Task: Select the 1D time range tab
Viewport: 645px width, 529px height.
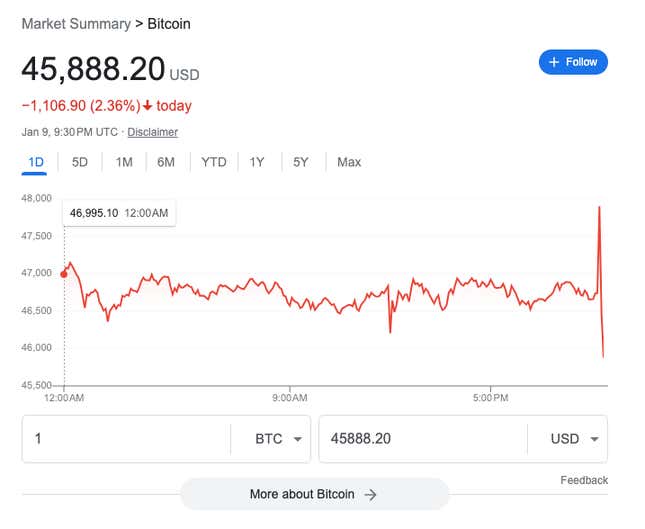Action: click(35, 162)
